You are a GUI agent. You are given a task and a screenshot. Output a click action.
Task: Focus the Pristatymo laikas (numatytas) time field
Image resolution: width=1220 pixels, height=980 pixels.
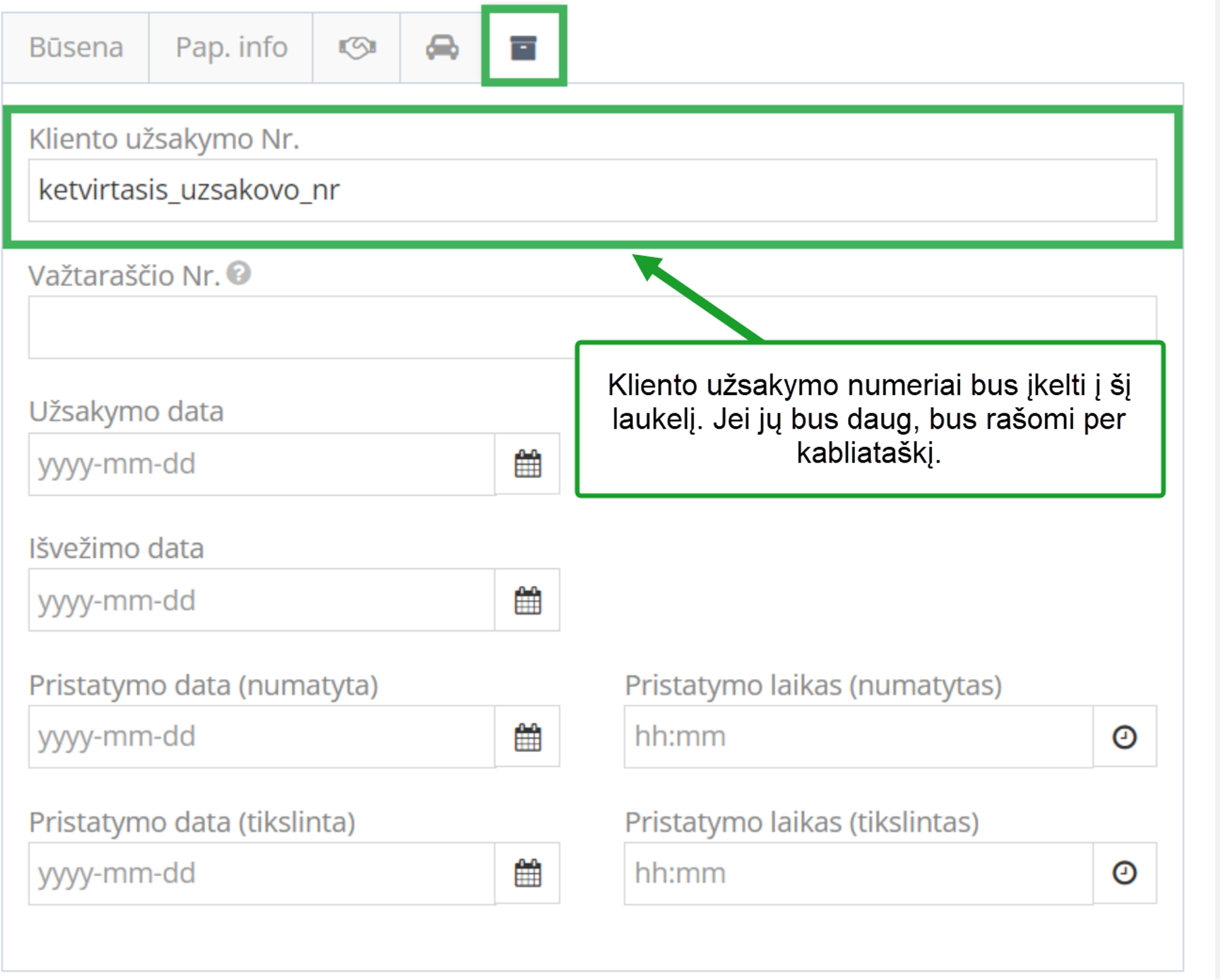pyautogui.click(x=858, y=737)
